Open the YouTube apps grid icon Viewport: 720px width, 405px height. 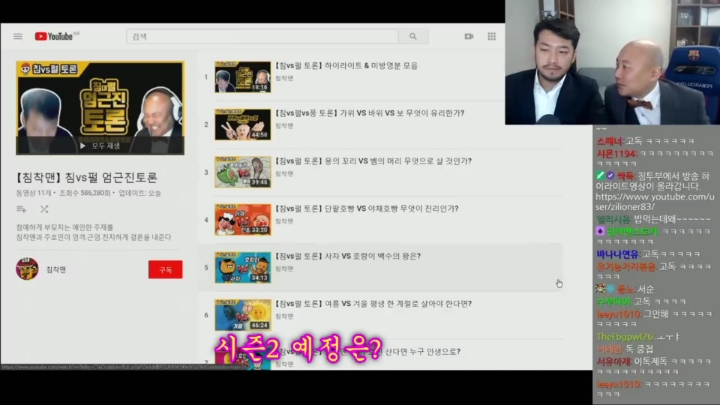pos(491,36)
